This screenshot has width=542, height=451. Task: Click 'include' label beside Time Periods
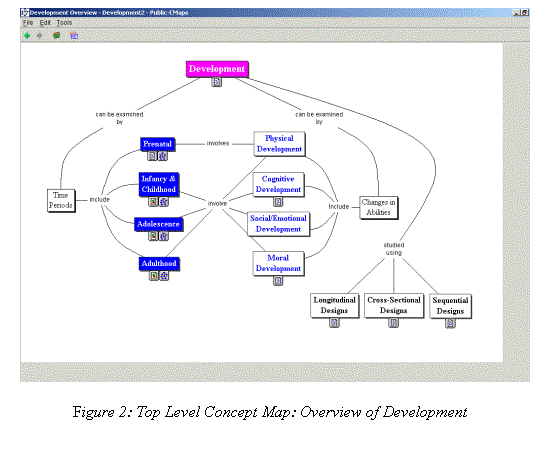pyautogui.click(x=100, y=200)
